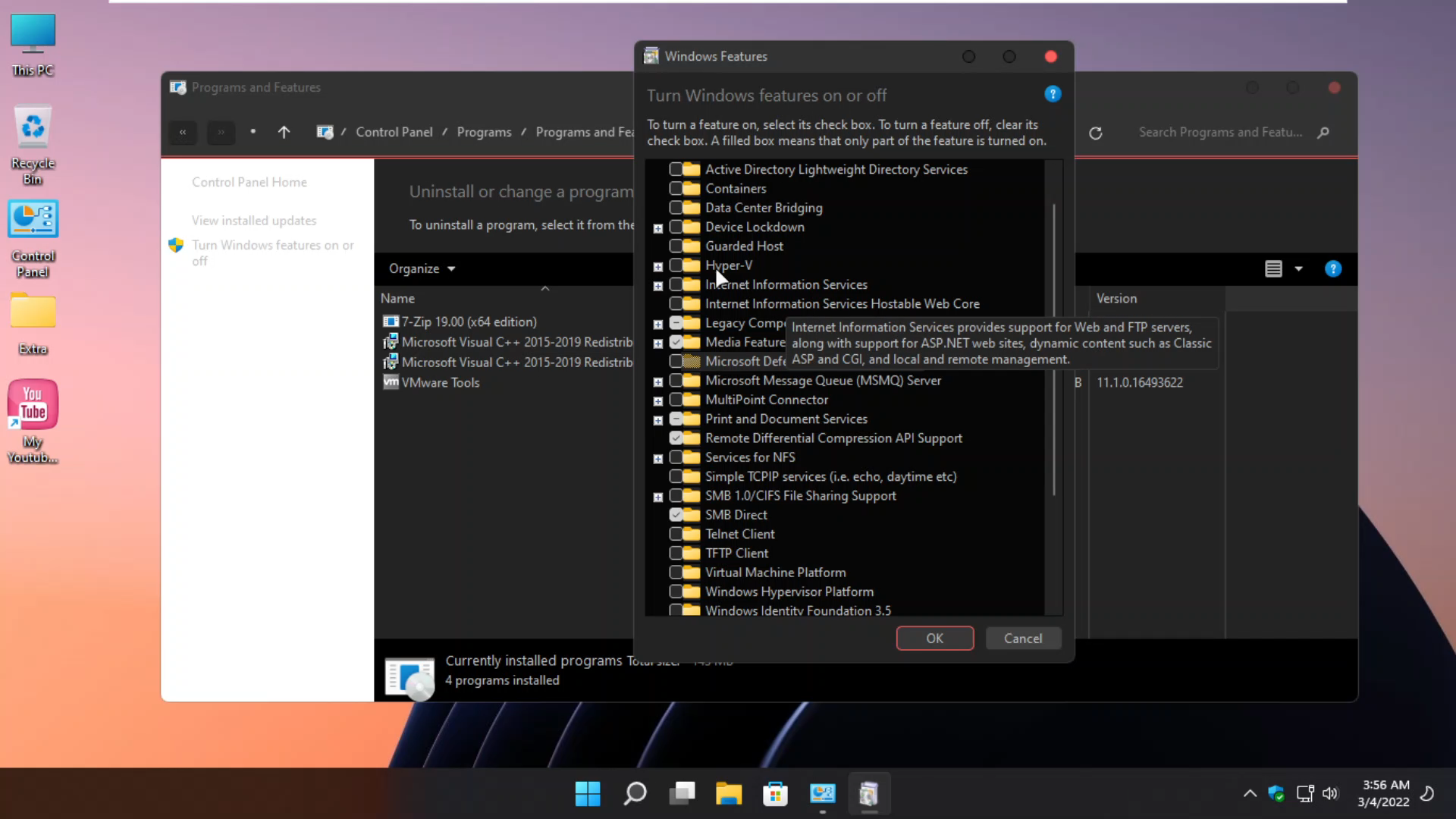
Task: Toggle the Hyper-V checkbox
Action: pyautogui.click(x=676, y=265)
